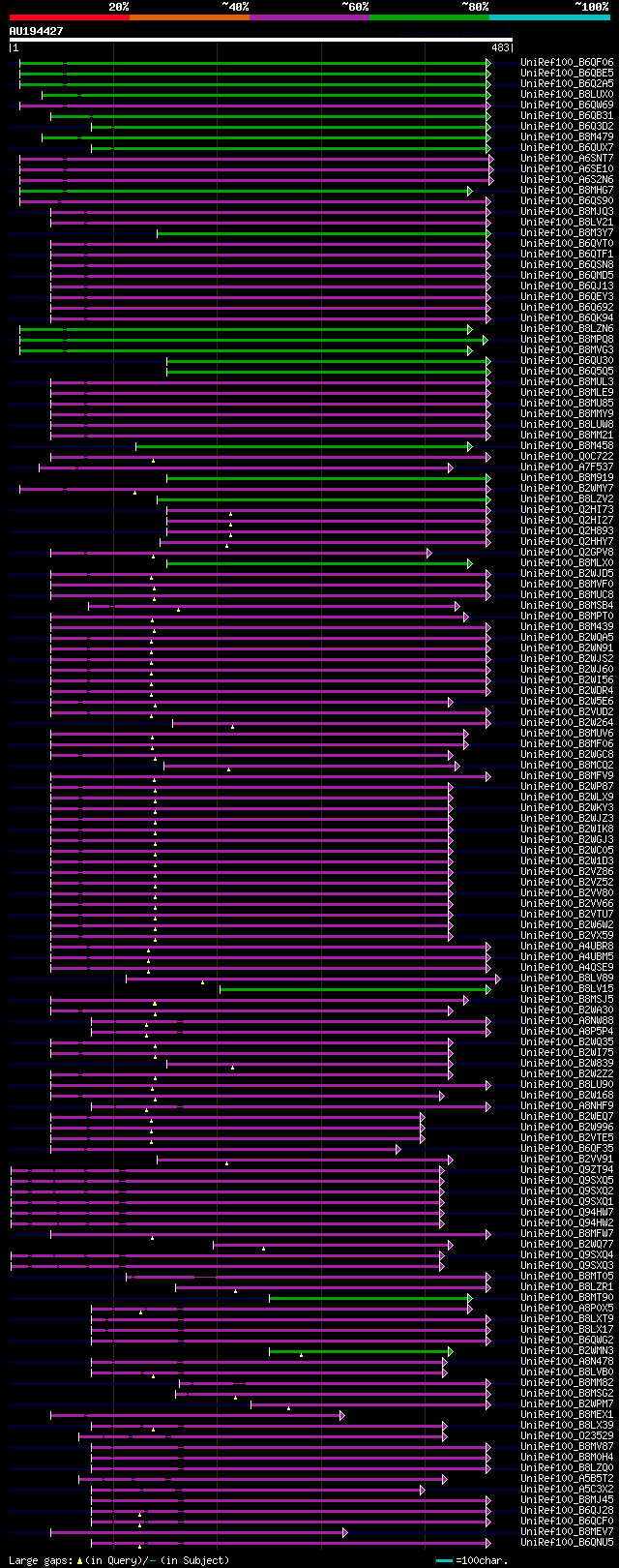Click the purple alignment bar for UniRef100_A6SNT7

[x=256, y=159]
